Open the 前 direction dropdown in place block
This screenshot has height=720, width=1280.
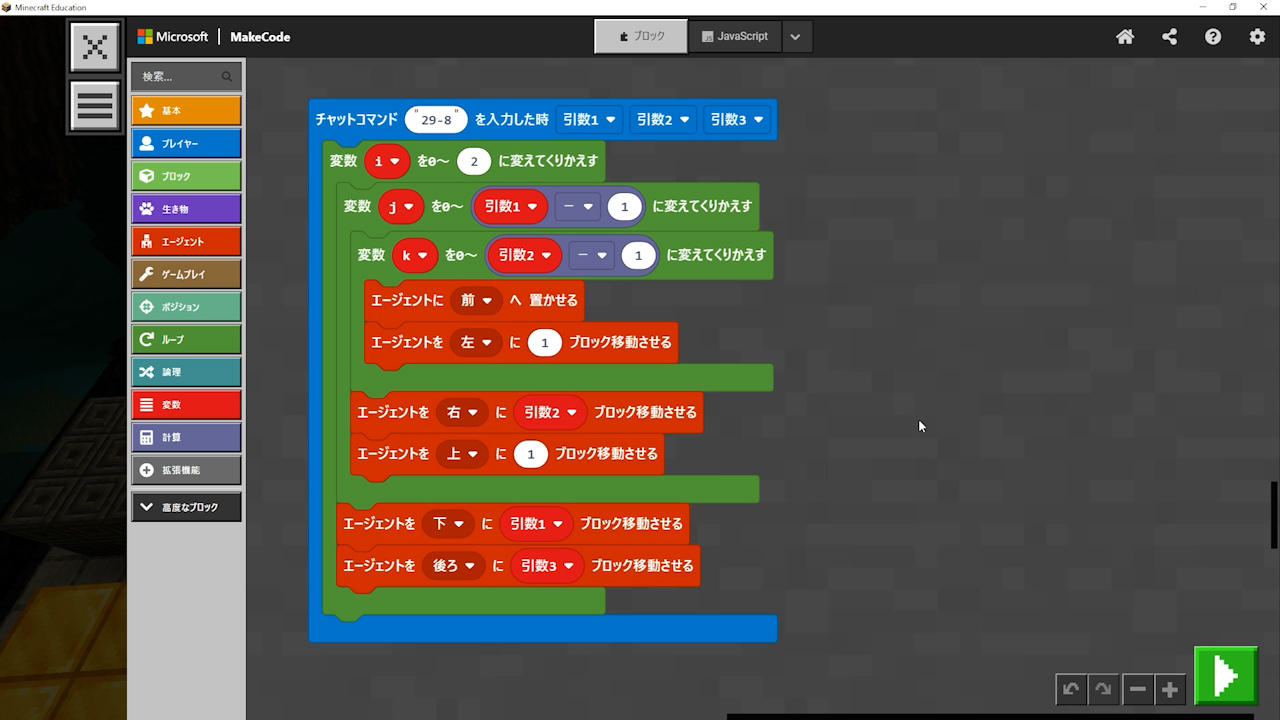point(476,300)
